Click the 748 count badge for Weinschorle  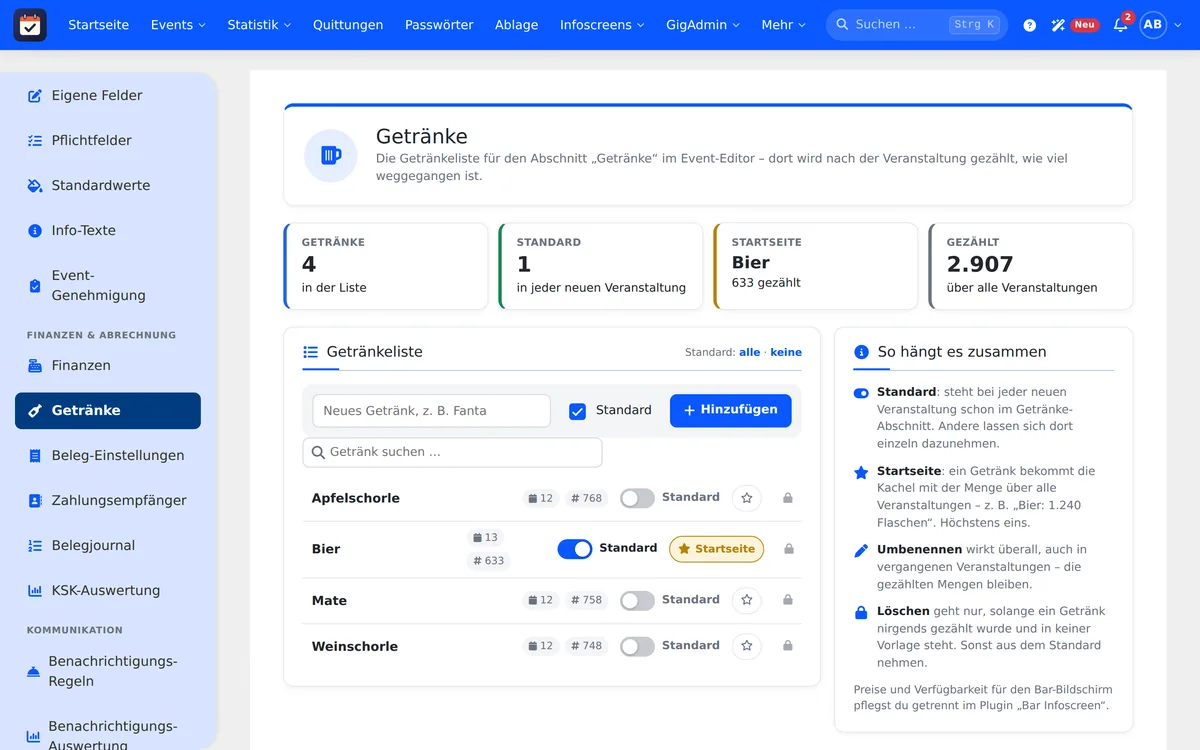click(x=587, y=646)
